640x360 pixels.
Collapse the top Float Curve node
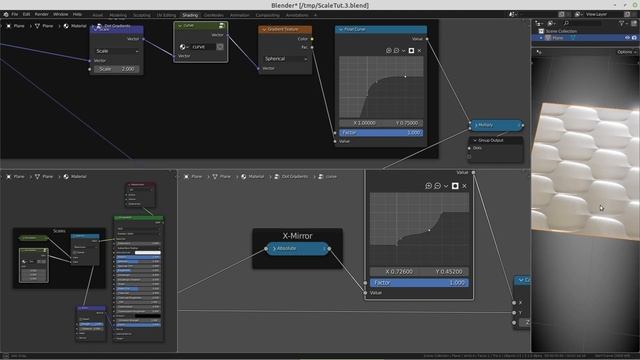point(340,29)
